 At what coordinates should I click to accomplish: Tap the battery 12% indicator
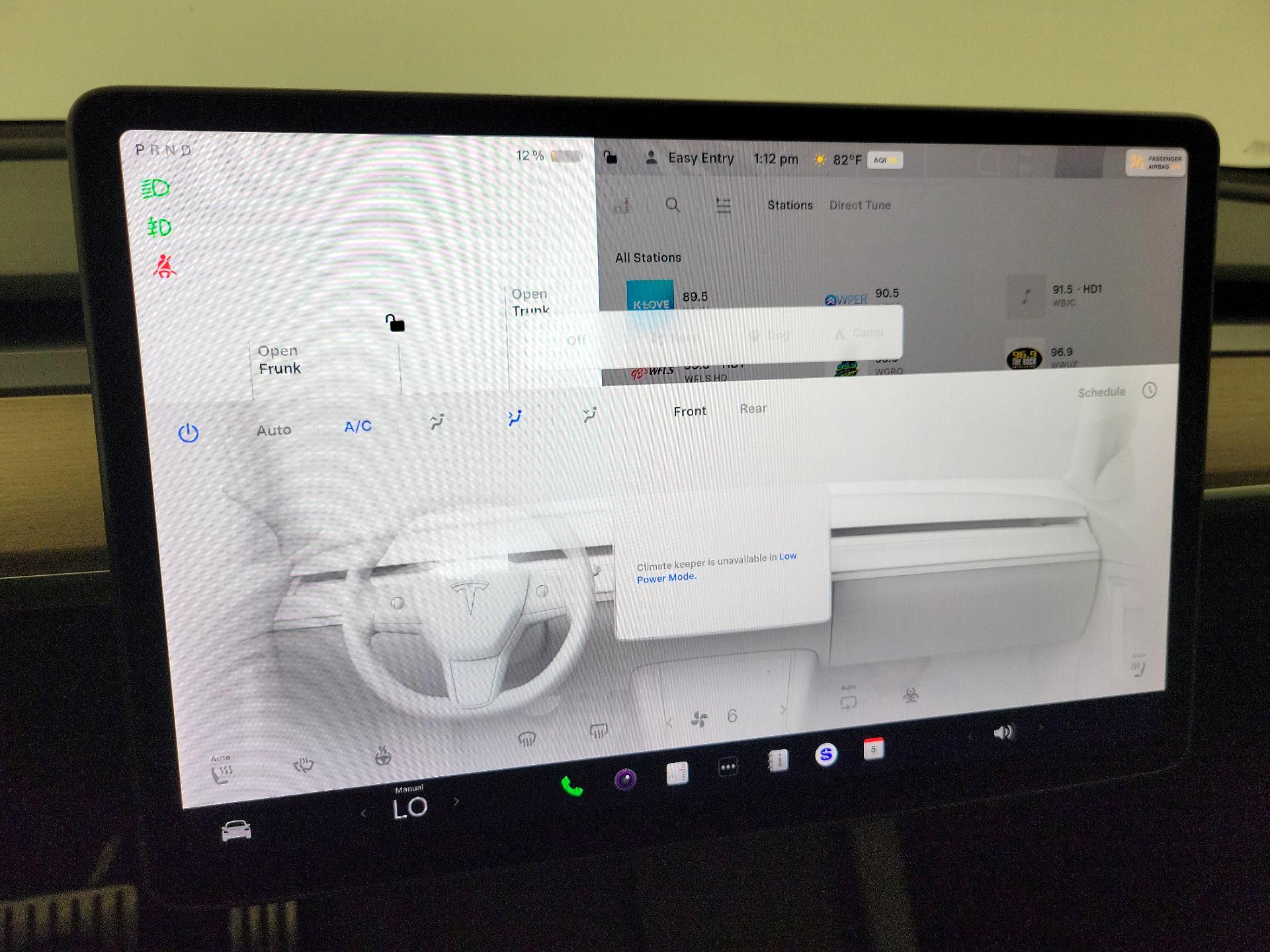click(549, 156)
